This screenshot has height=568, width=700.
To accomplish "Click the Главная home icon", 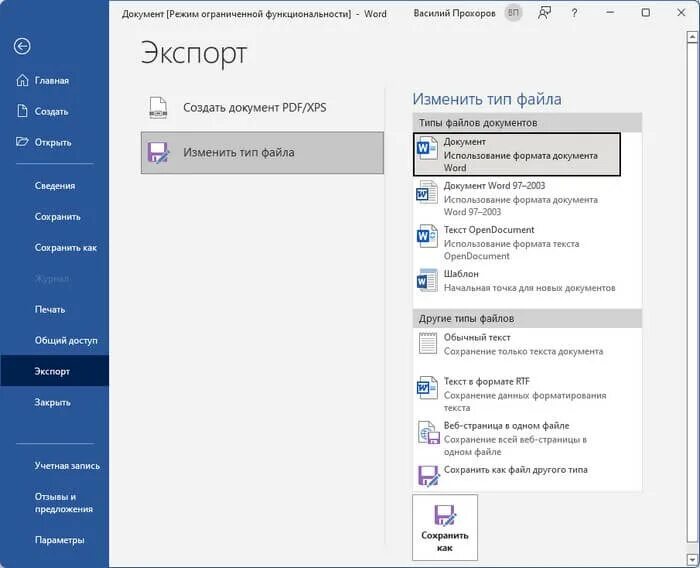I will 22,80.
